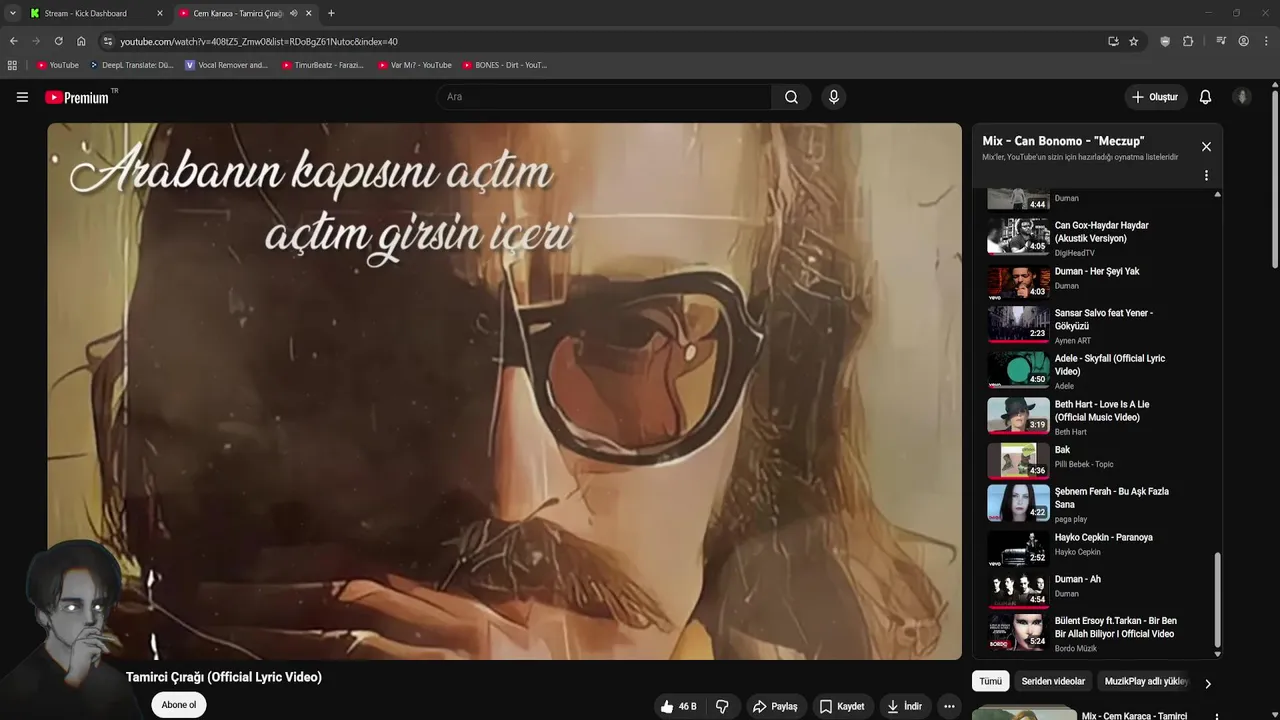The height and width of the screenshot is (720, 1280).
Task: Click the Oluştur create button
Action: pos(1154,97)
